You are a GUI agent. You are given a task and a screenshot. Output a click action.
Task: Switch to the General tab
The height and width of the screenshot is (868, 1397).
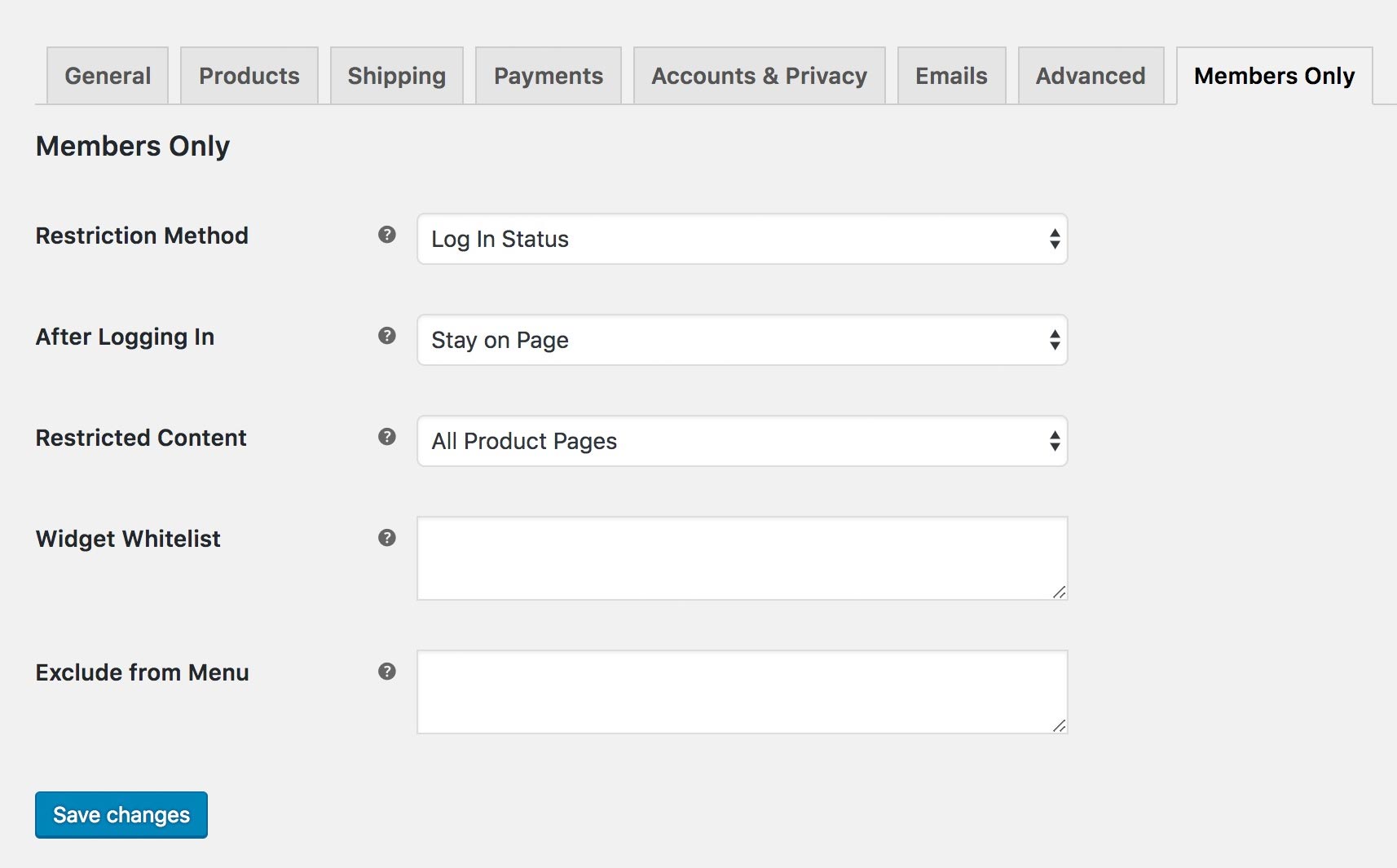(x=108, y=76)
